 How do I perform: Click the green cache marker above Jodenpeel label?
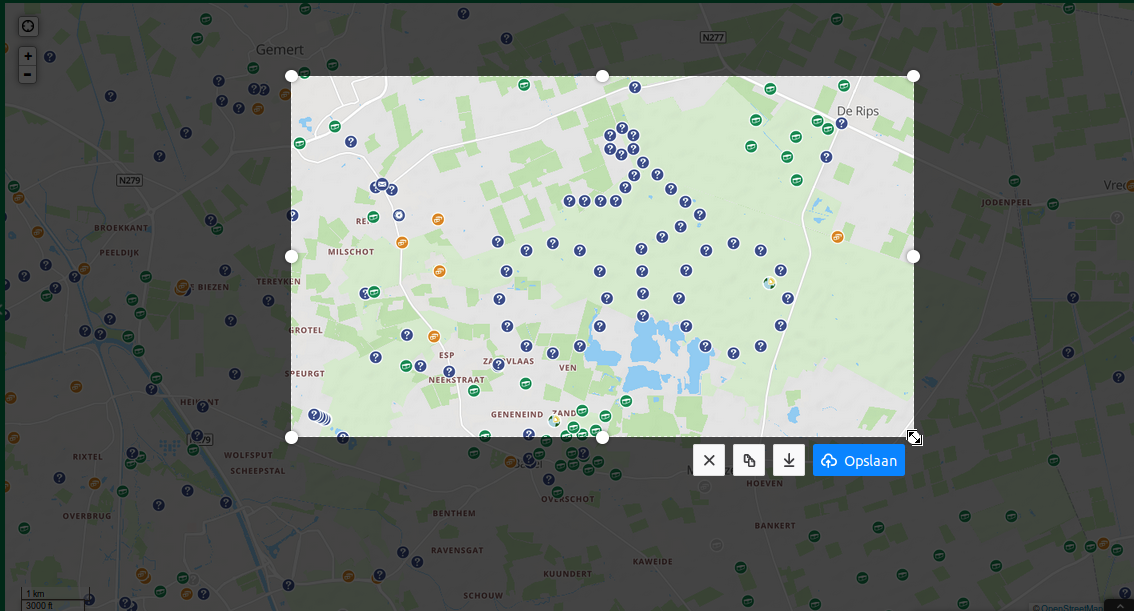(x=1014, y=181)
